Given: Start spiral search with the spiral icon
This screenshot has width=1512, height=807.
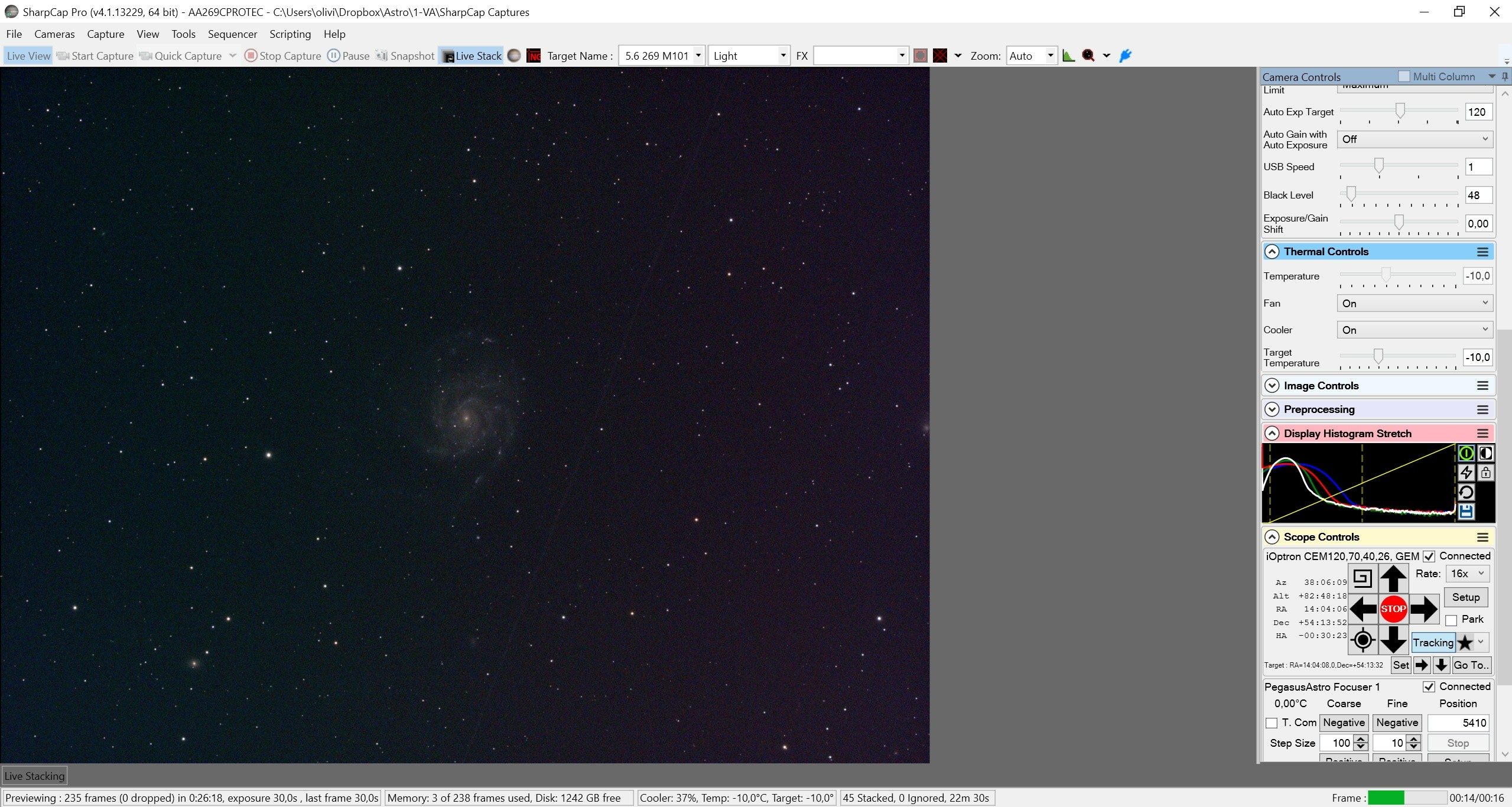Looking at the screenshot, I should click(x=1363, y=578).
